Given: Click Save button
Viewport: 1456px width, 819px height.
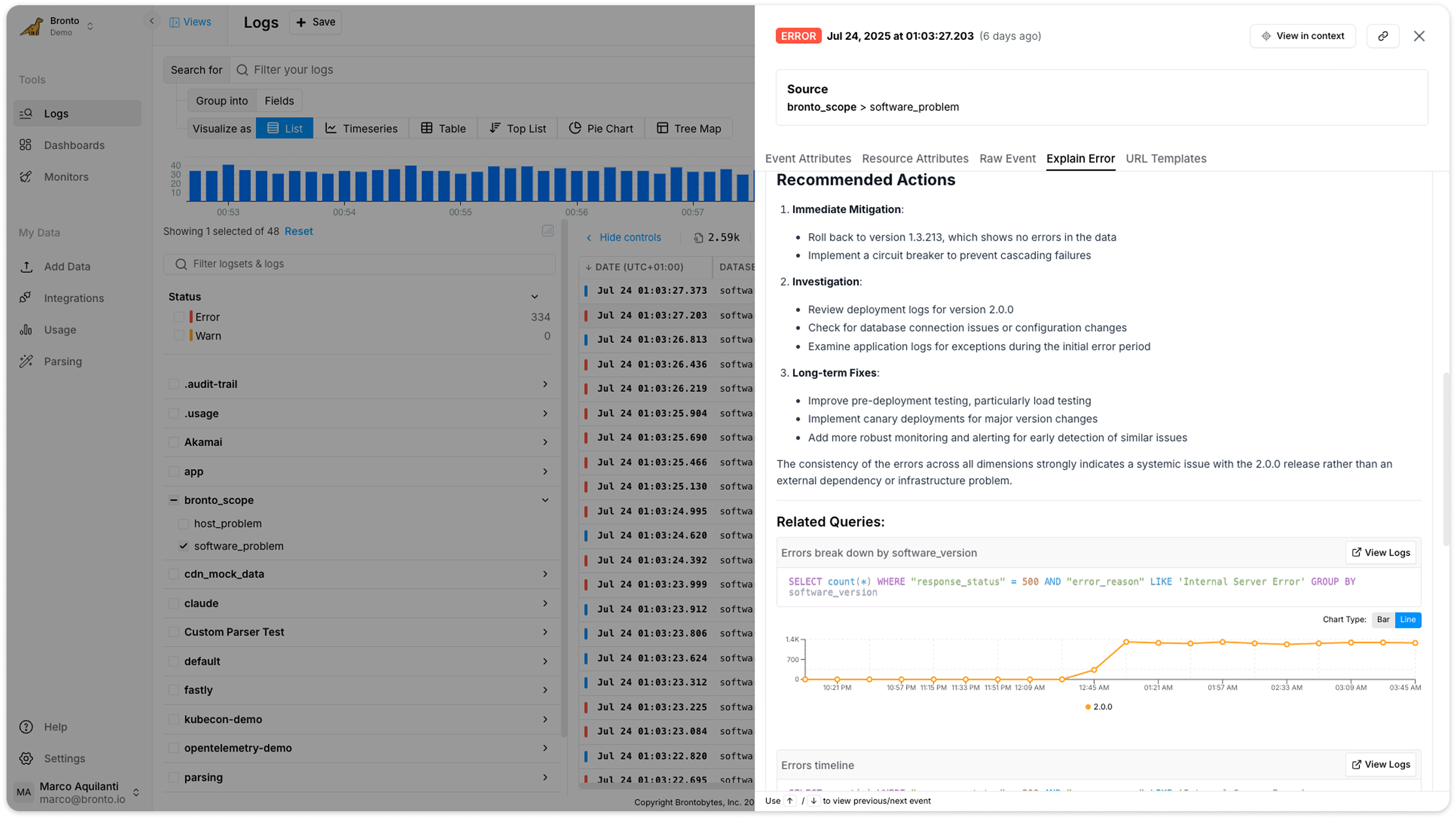Looking at the screenshot, I should (x=315, y=22).
